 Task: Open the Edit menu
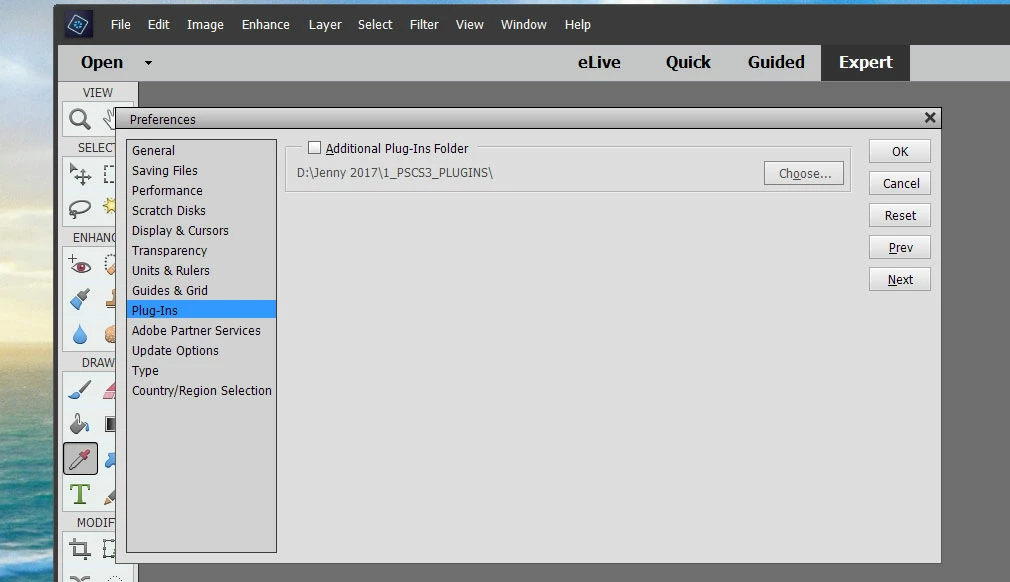click(x=158, y=24)
